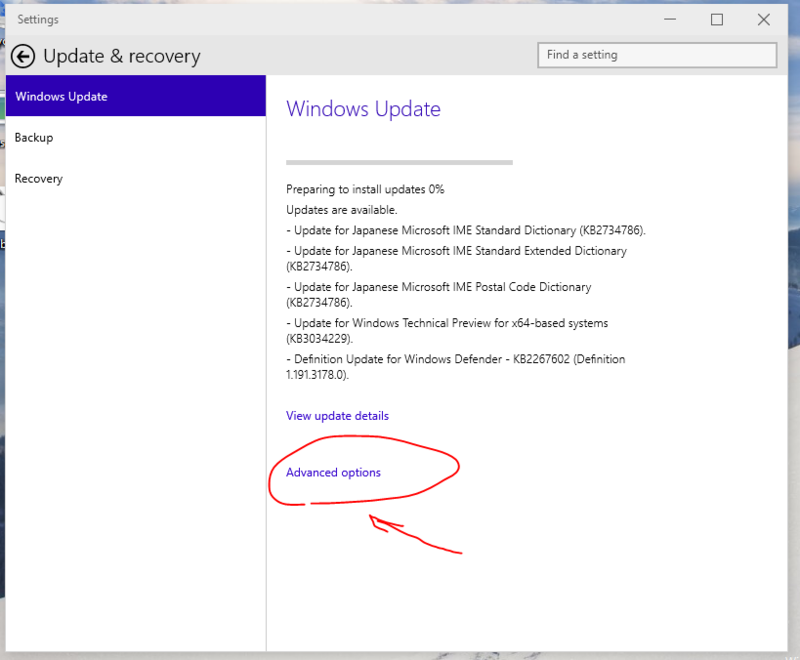
Task: Open the Recovery section
Action: coord(136,179)
